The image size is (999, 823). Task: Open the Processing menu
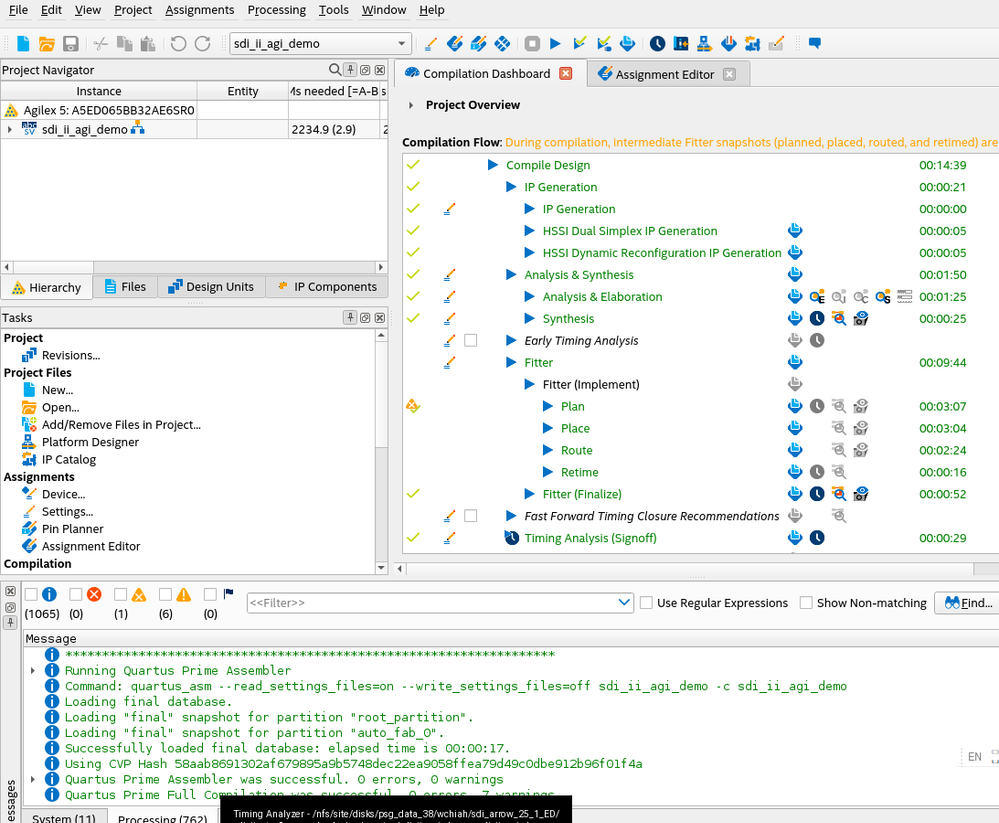click(x=276, y=10)
